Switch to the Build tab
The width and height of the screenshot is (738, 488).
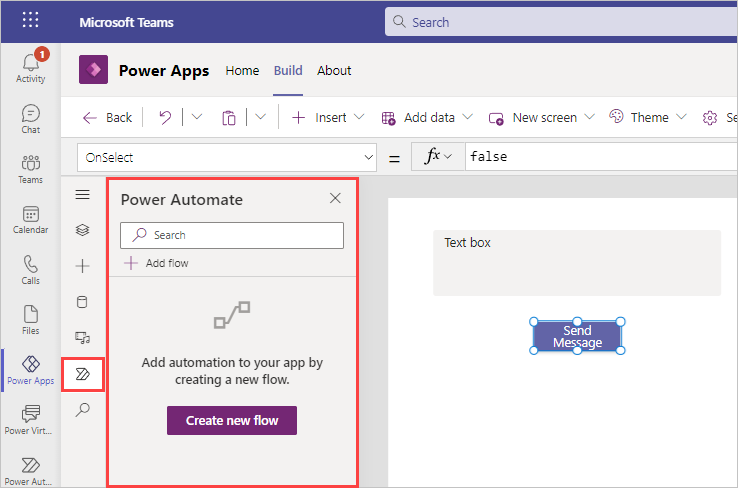(x=288, y=71)
